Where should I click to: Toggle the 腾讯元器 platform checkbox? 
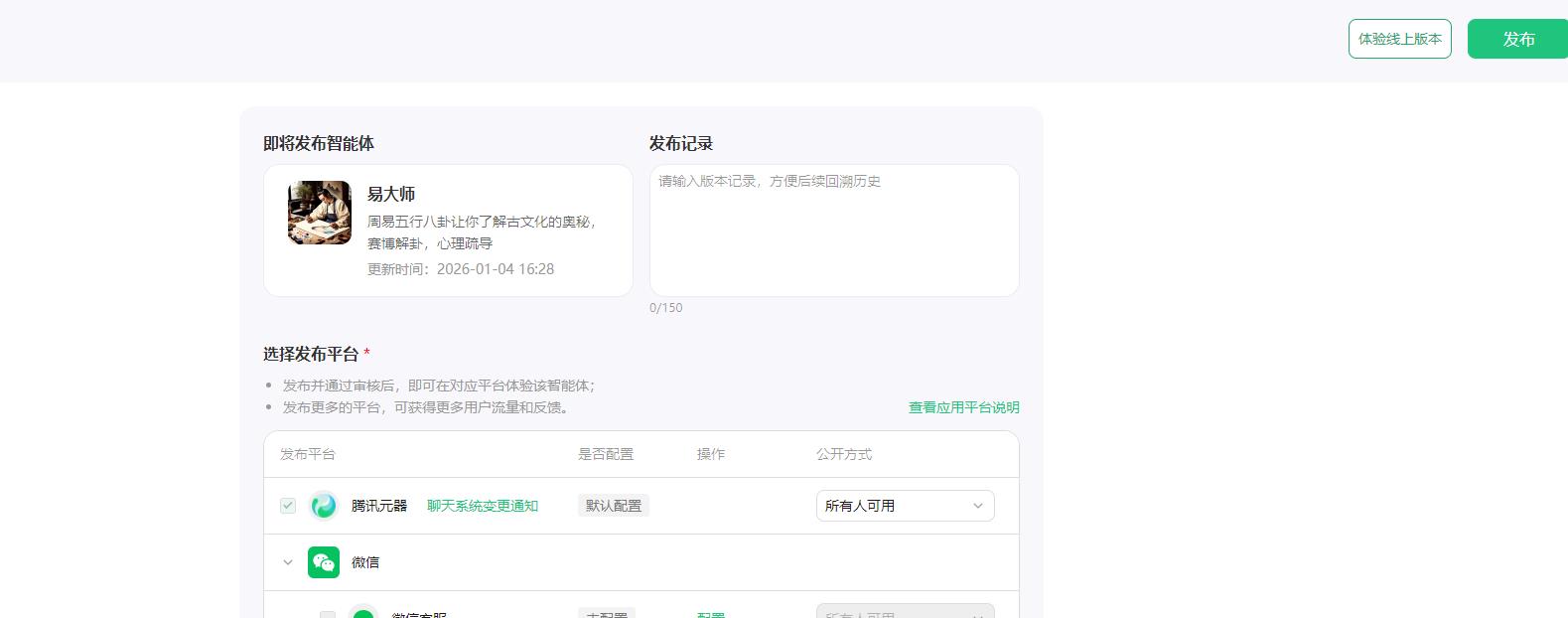click(x=288, y=506)
